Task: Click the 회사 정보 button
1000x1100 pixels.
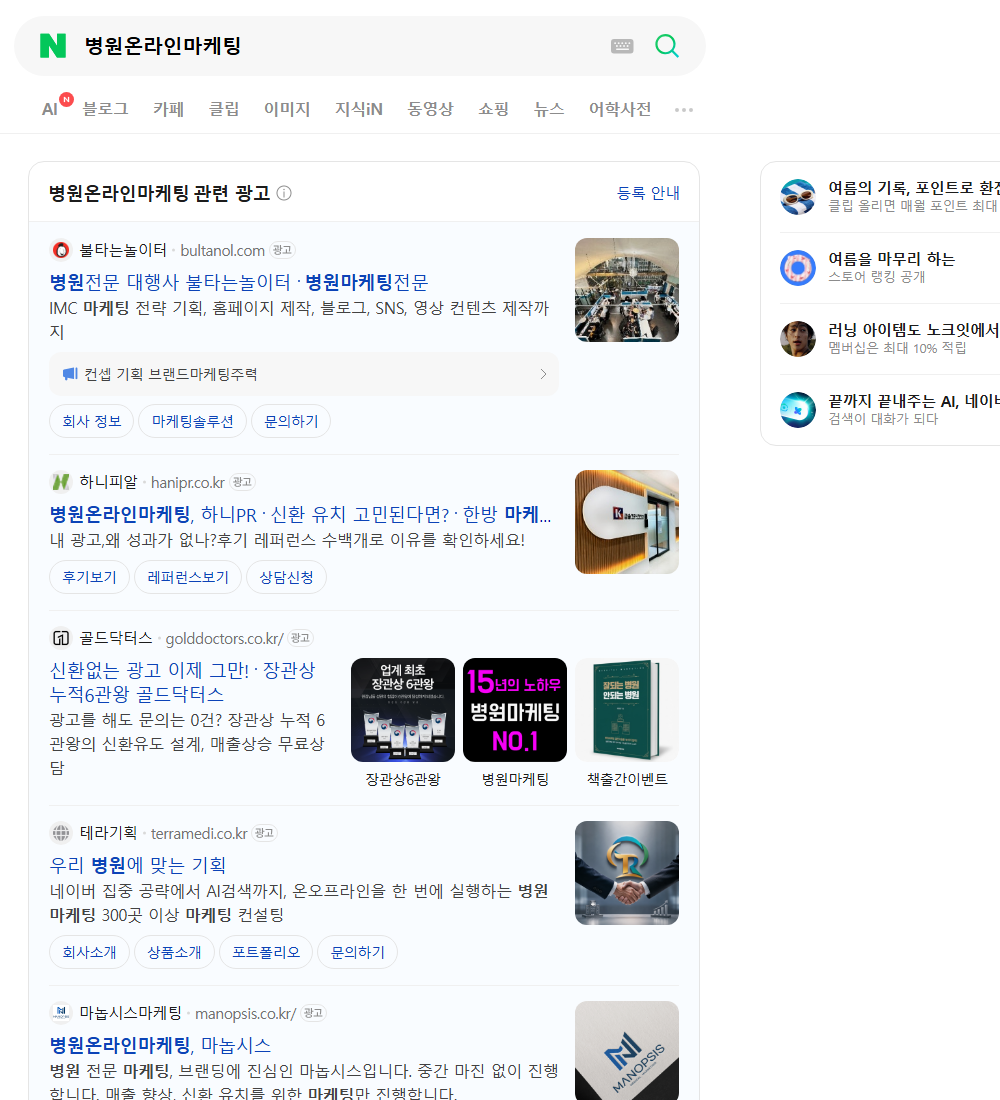Action: tap(91, 421)
